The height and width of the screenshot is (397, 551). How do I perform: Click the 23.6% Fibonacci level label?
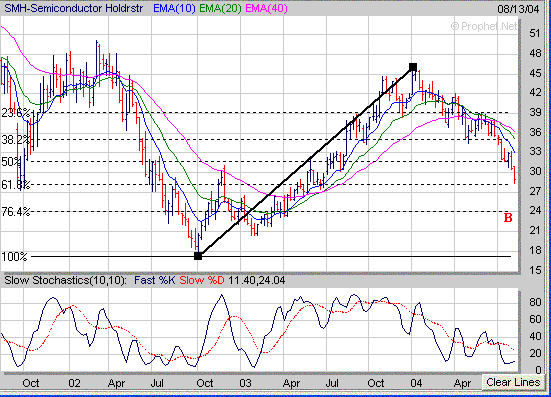[x=15, y=113]
